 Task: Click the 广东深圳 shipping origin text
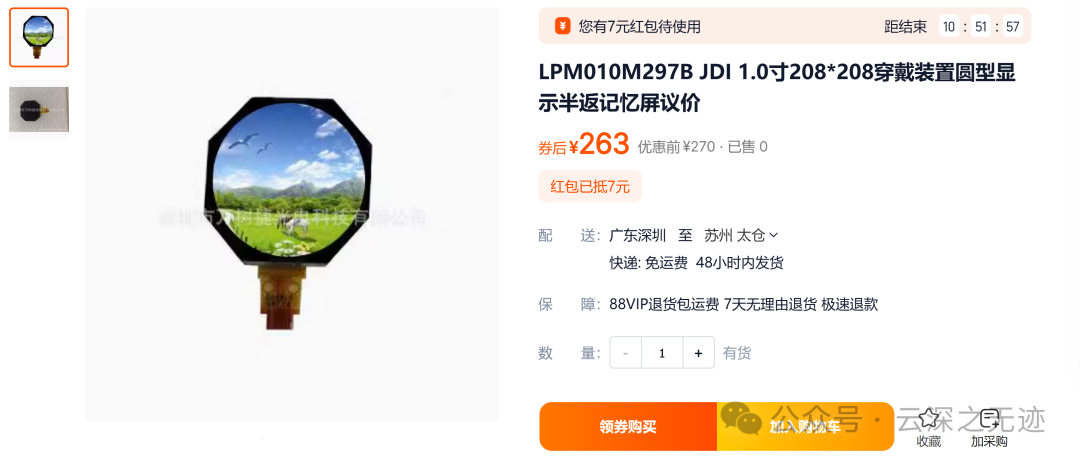pos(637,236)
